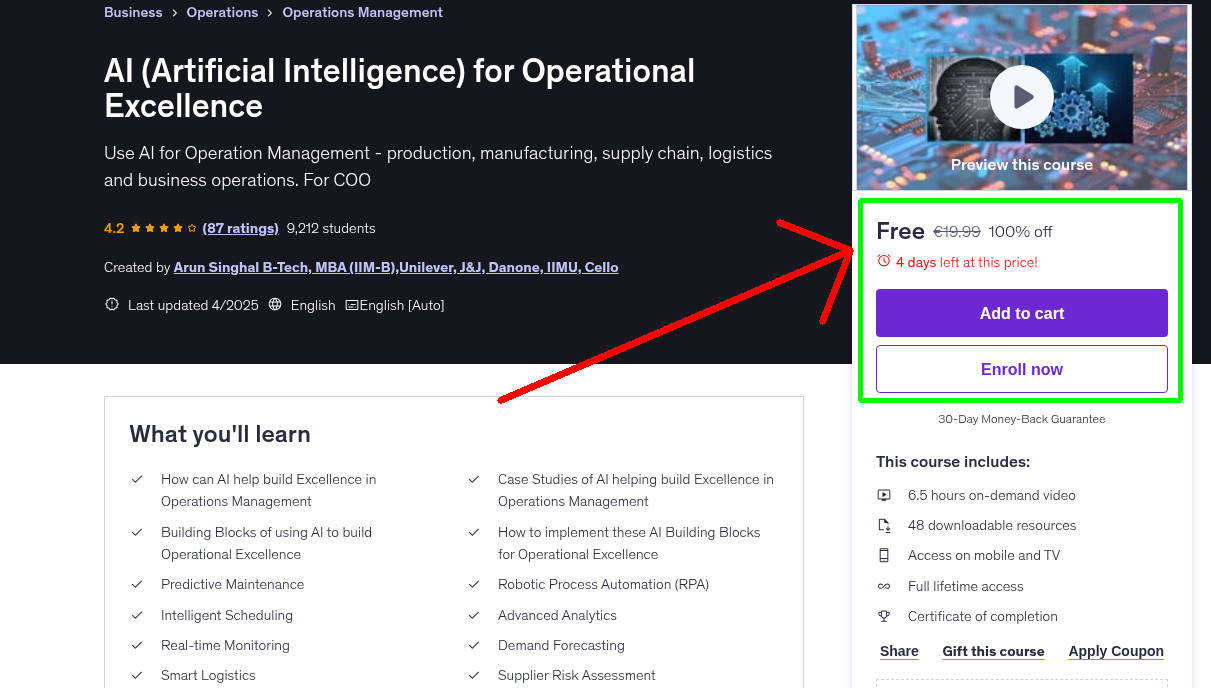Click the globe icon next to English
Viewport: 1211px width, 688px height.
(275, 304)
